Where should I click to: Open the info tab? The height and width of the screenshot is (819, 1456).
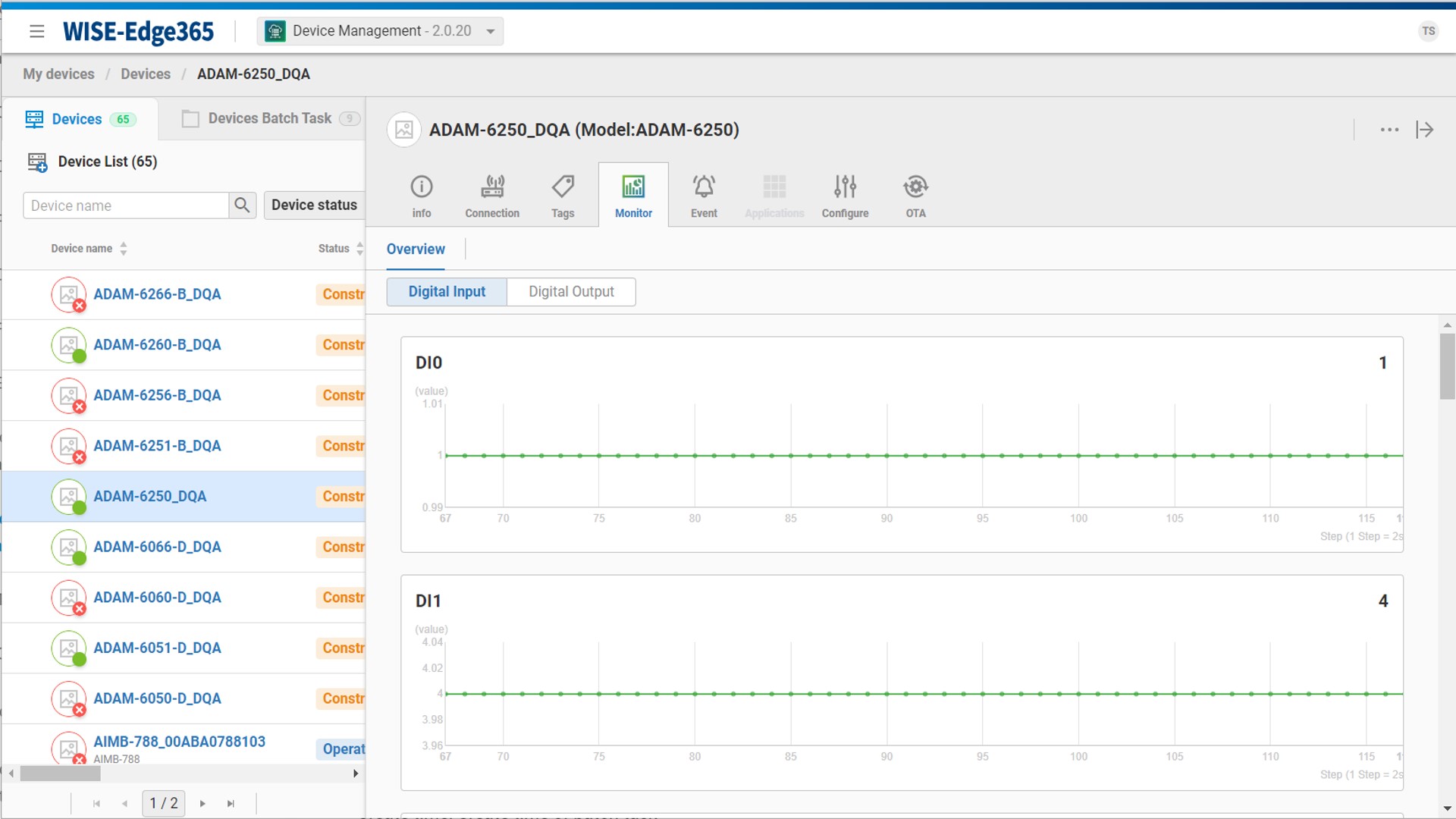point(422,196)
